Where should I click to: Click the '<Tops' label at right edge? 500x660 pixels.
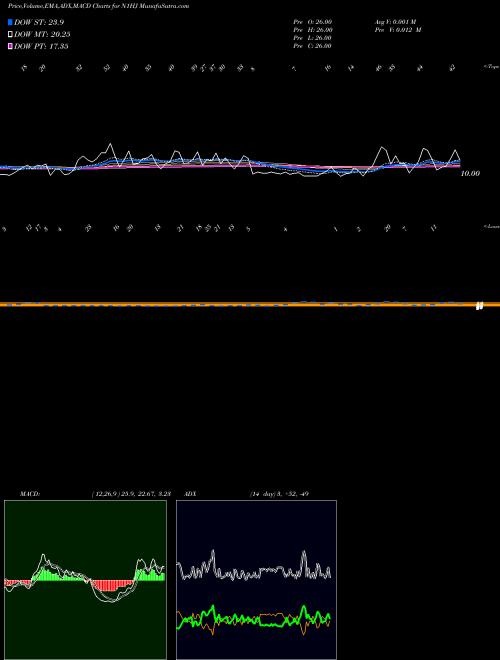[x=491, y=67]
